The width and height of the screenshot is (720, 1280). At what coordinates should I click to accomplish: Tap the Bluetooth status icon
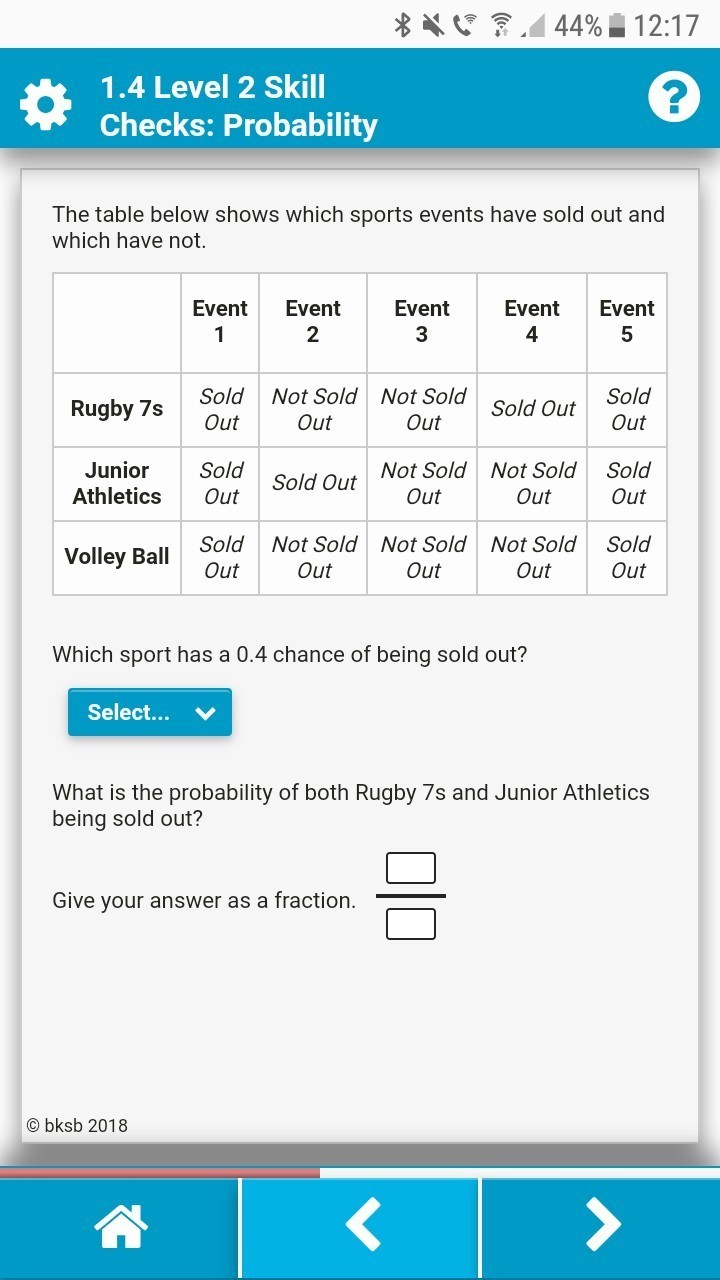[403, 25]
